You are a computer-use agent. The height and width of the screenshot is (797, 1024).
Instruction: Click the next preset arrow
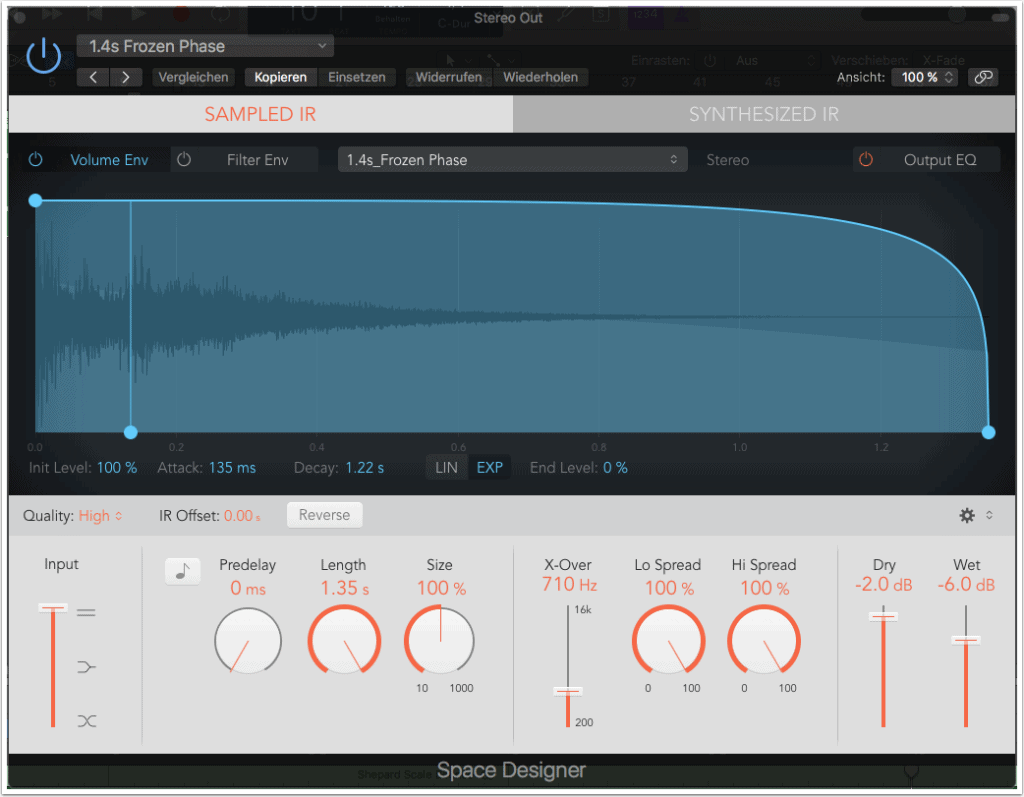125,77
